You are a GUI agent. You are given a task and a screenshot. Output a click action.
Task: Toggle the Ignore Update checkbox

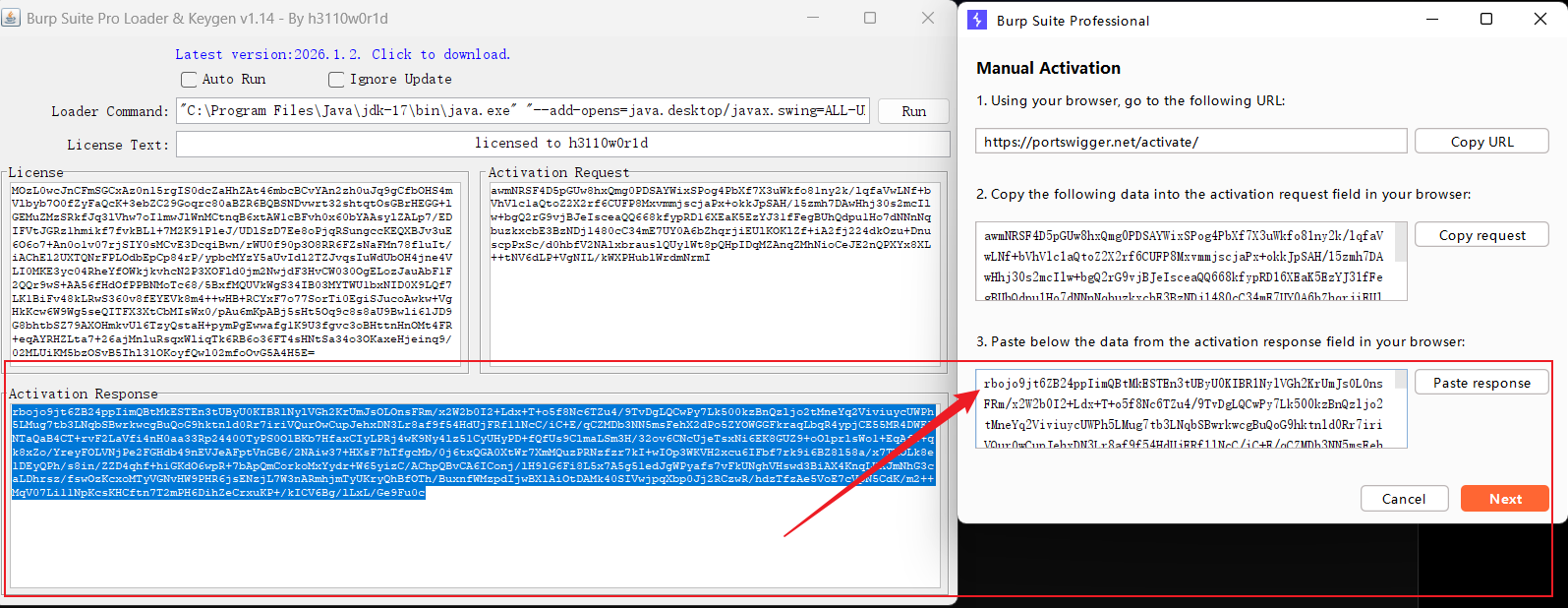[x=336, y=80]
